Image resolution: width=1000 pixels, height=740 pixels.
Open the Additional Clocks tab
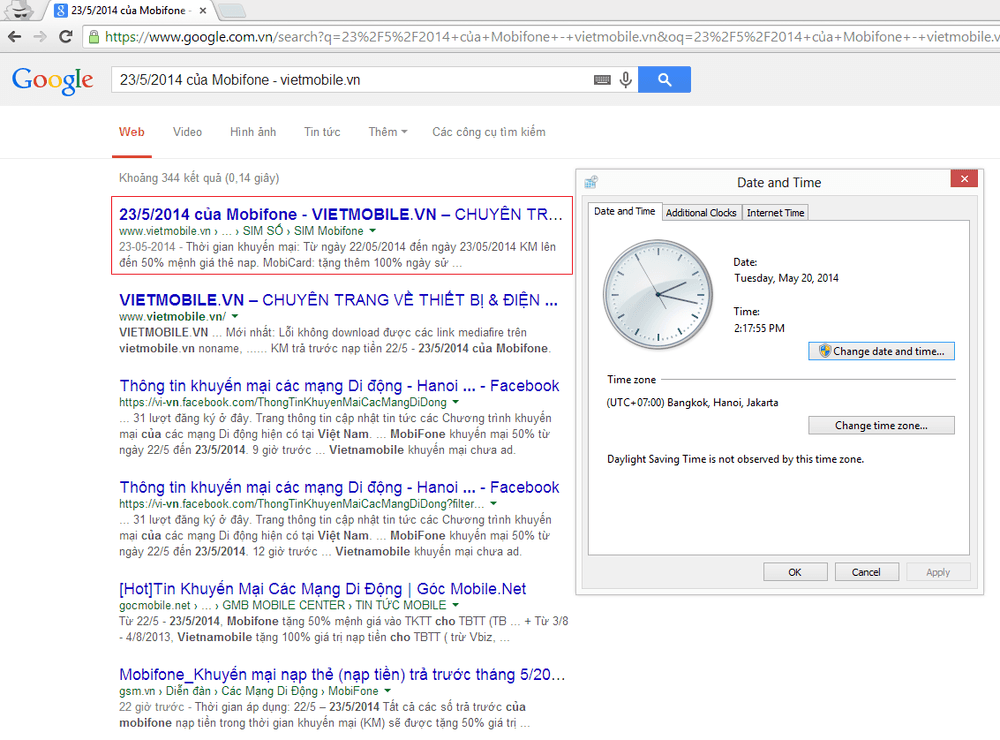(701, 213)
